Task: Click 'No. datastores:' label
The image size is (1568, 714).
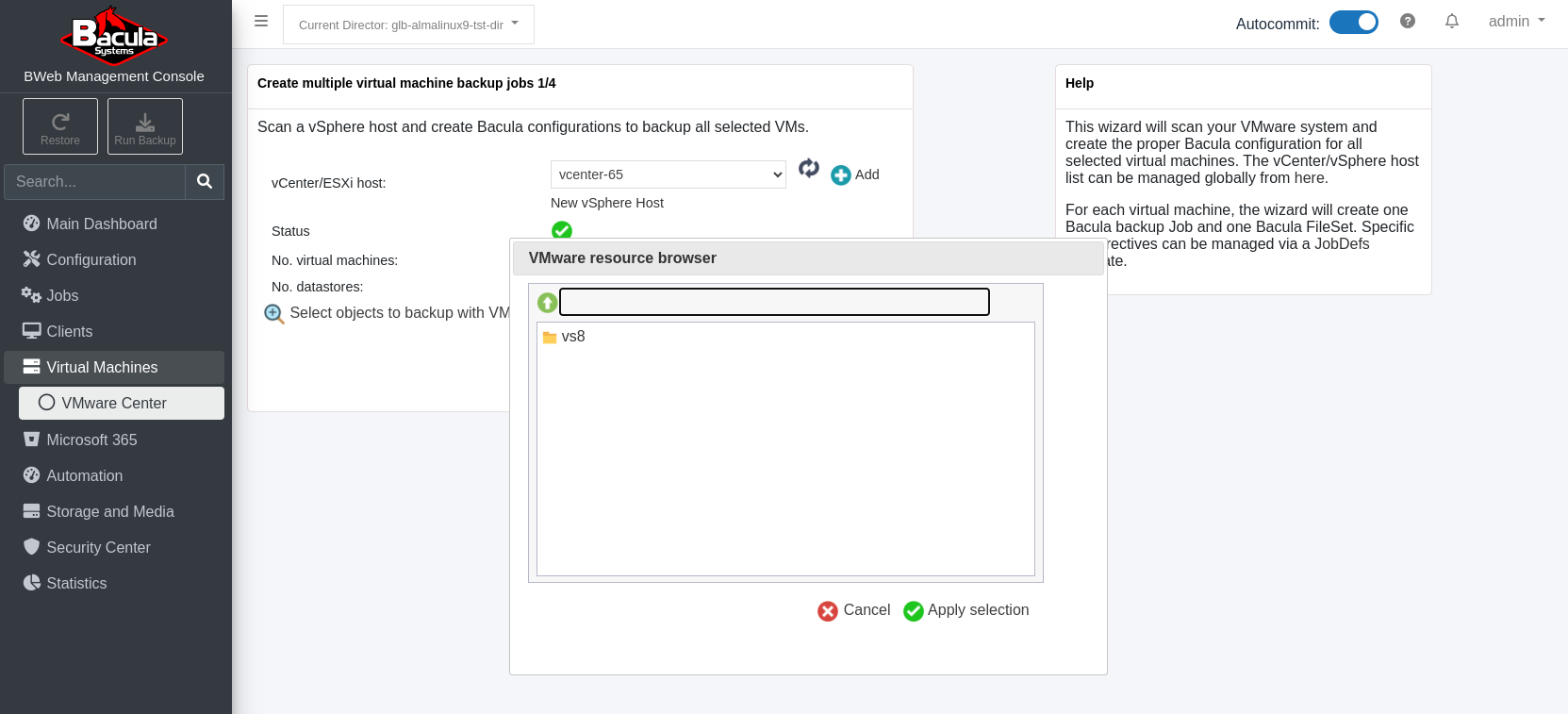Action: click(317, 287)
